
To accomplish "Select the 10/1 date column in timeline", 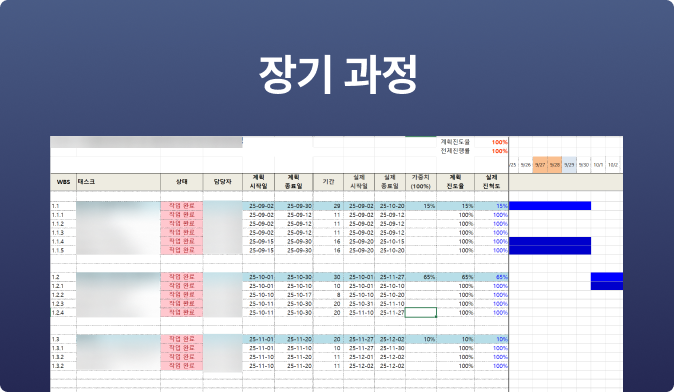I will pyautogui.click(x=598, y=165).
